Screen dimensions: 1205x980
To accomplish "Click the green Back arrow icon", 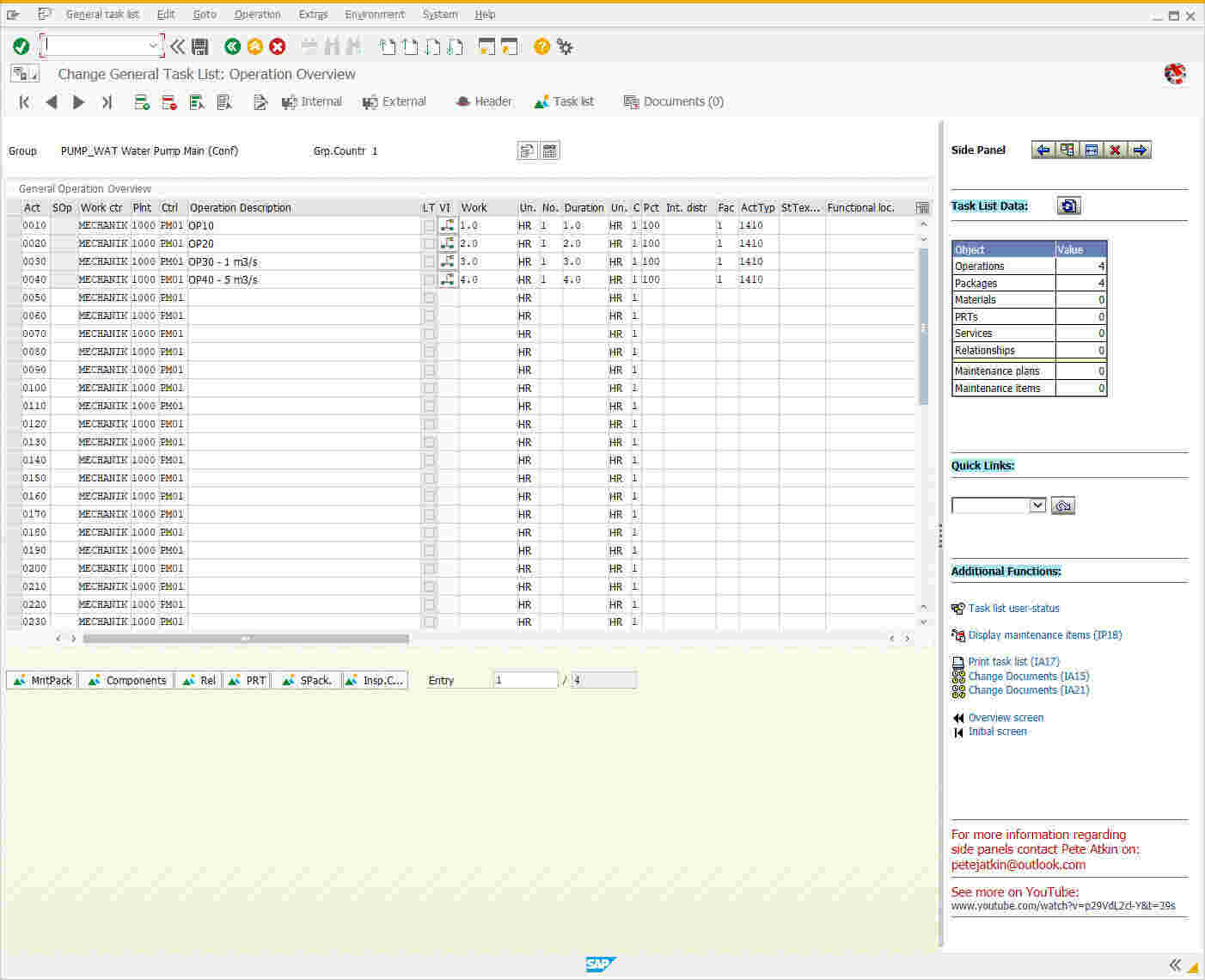I will pos(232,46).
